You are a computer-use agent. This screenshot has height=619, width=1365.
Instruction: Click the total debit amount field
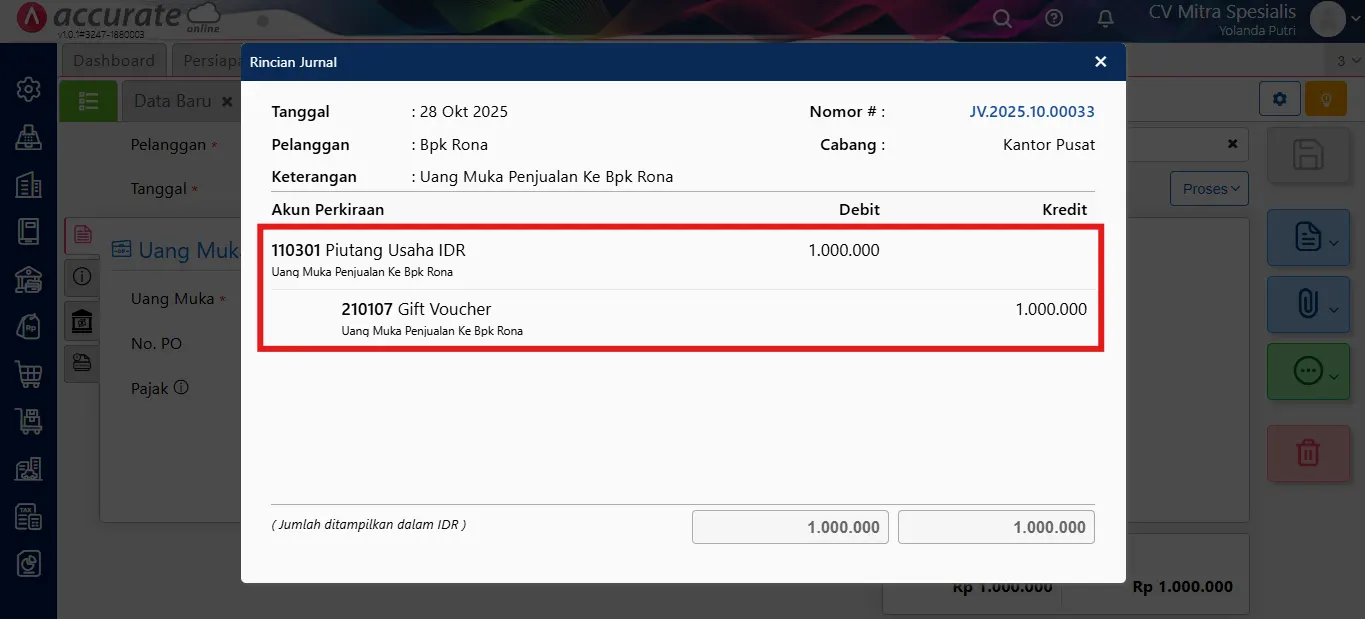pos(790,527)
